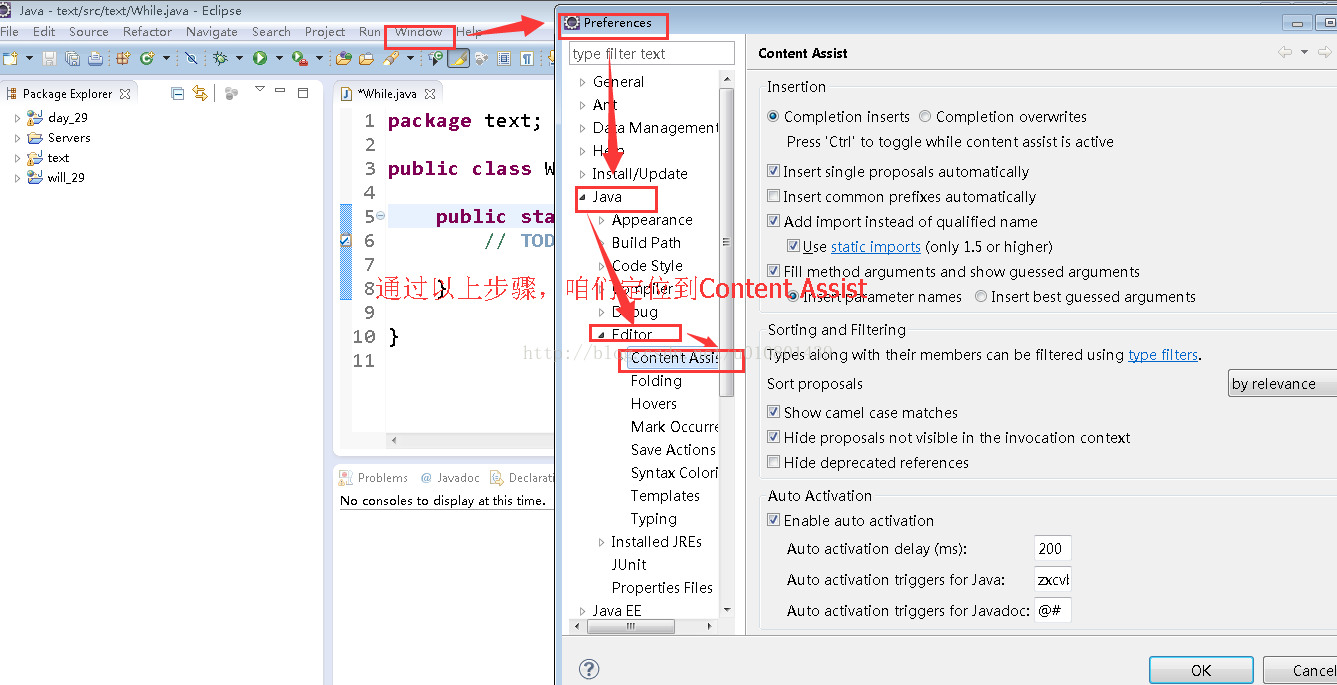The height and width of the screenshot is (685, 1337).
Task: Launch the Debug bug icon
Action: (x=219, y=58)
